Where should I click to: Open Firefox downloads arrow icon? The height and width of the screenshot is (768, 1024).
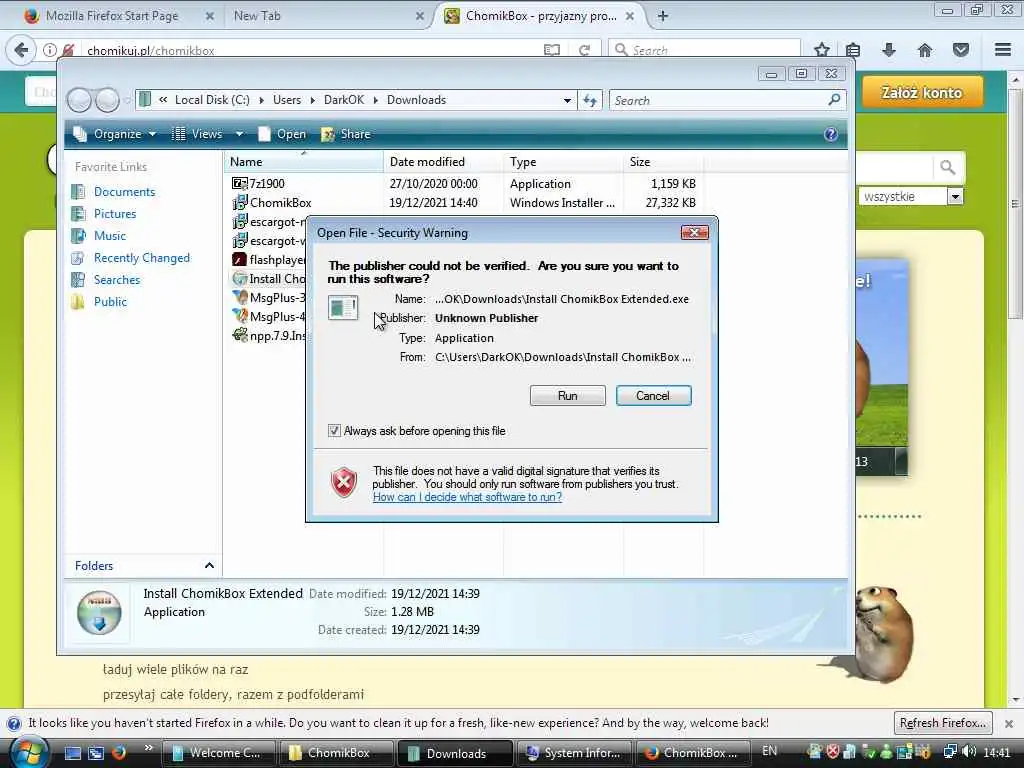point(889,50)
